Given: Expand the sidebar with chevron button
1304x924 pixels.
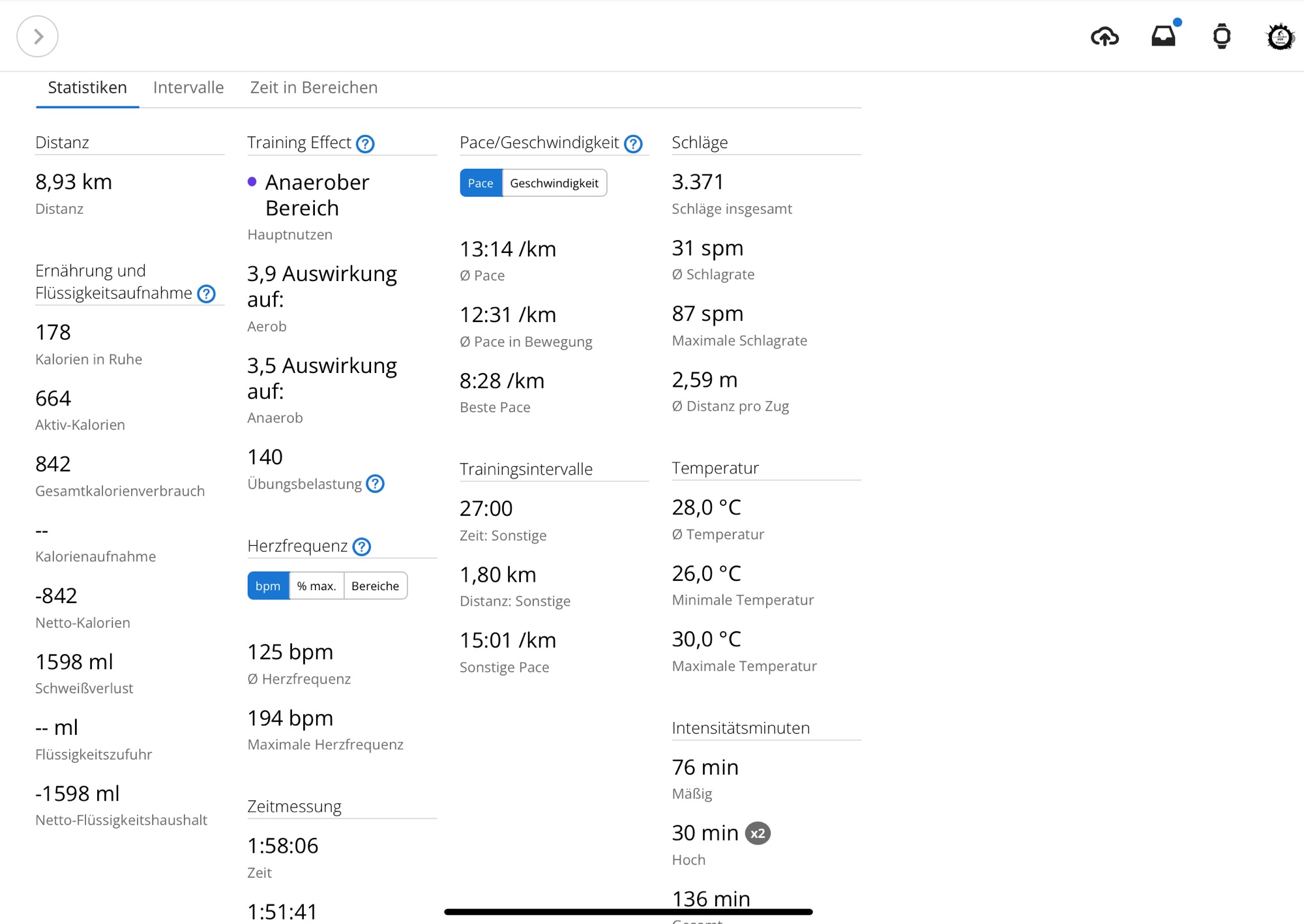Looking at the screenshot, I should click(x=37, y=37).
